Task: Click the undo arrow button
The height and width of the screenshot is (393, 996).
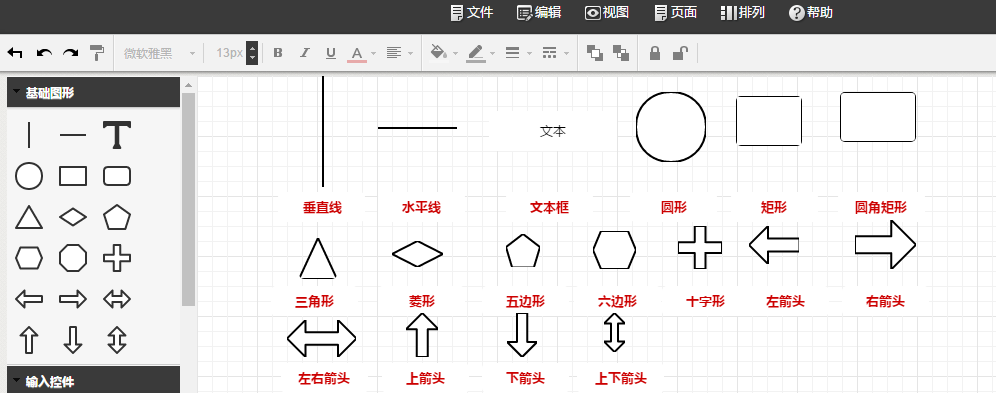Action: [x=44, y=53]
